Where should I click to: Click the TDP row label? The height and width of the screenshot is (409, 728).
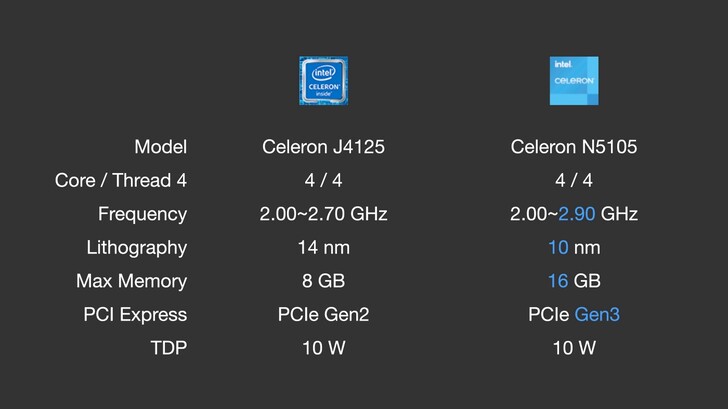[167, 348]
